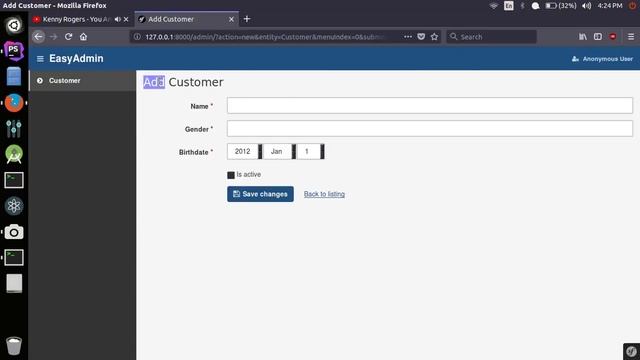The width and height of the screenshot is (640, 360).
Task: Bookmark this page with the star
Action: [434, 37]
